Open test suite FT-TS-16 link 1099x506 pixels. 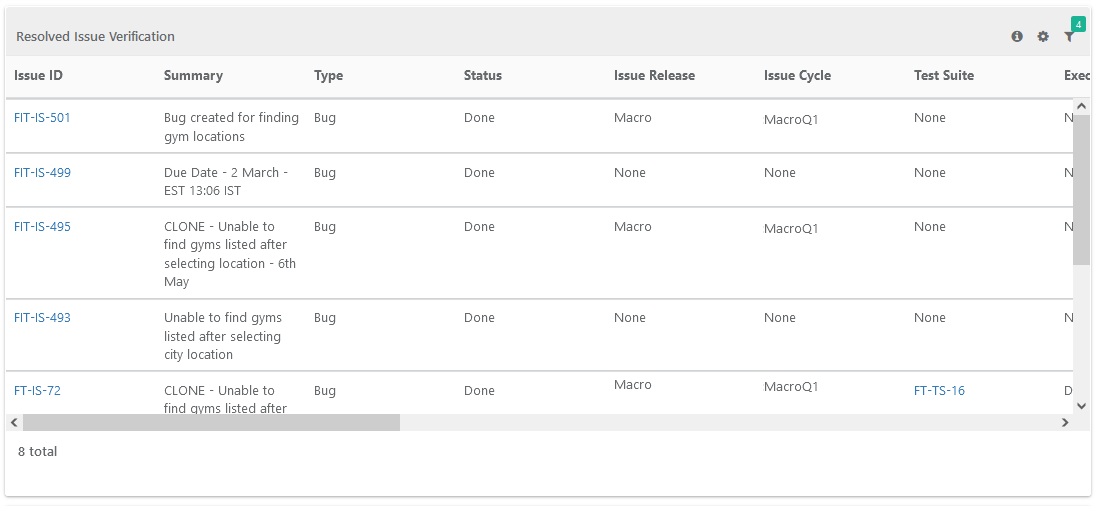(939, 391)
